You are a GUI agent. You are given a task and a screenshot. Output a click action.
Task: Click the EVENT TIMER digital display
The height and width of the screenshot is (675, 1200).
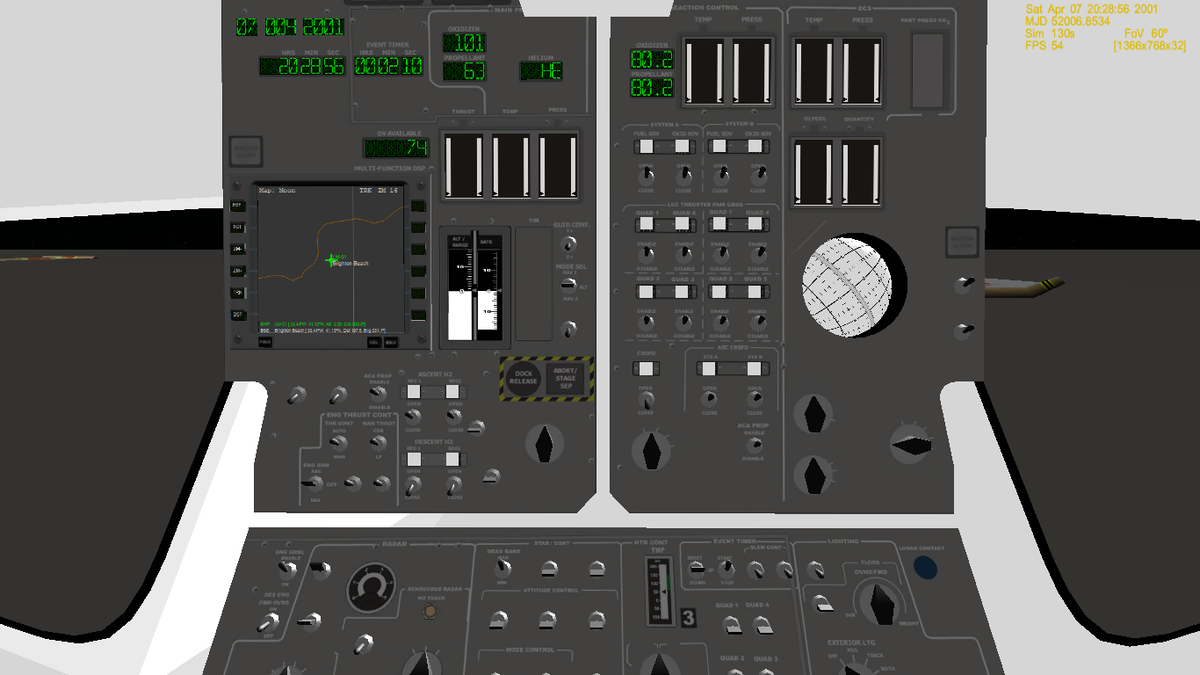tap(391, 66)
